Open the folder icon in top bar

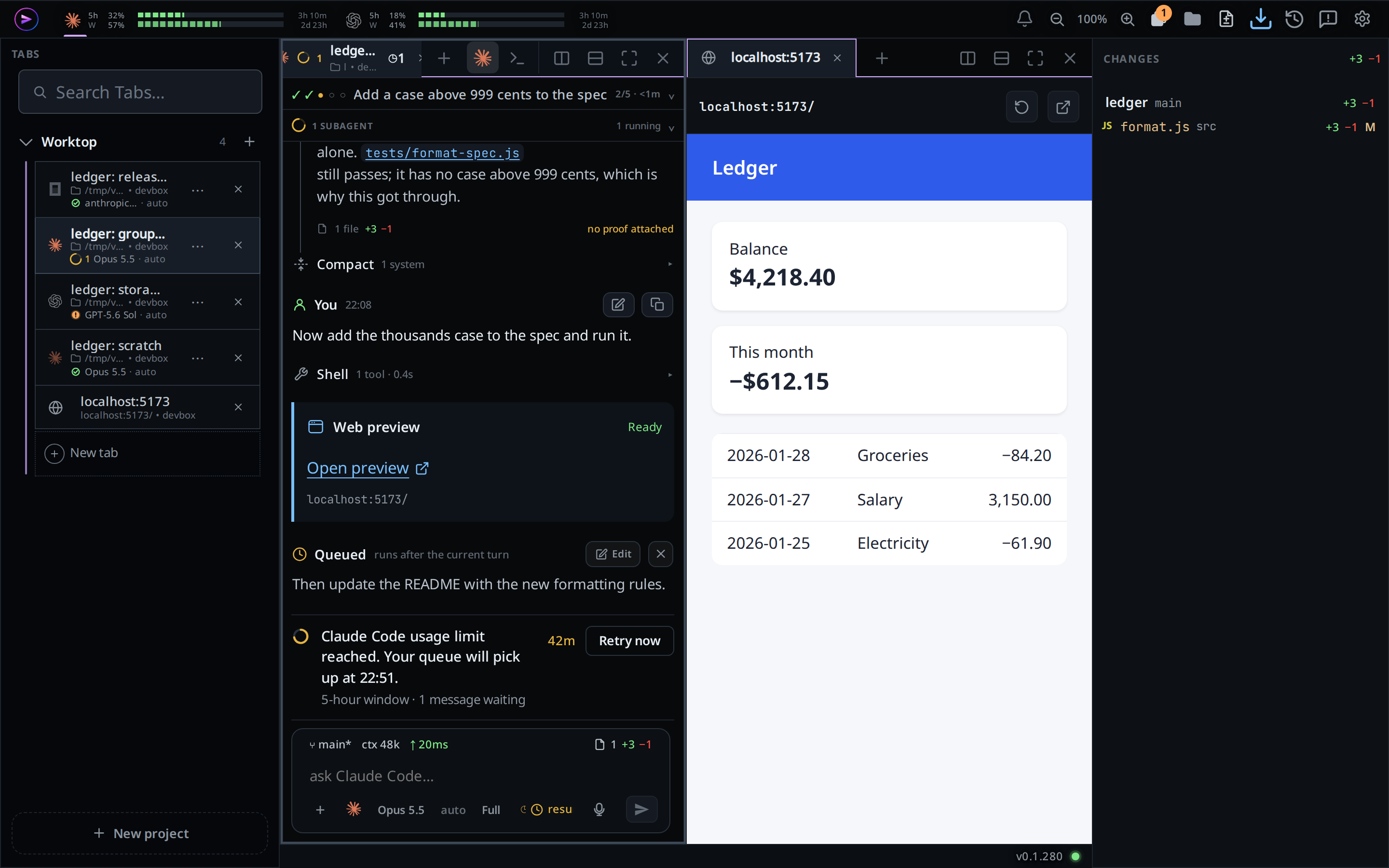click(1192, 19)
